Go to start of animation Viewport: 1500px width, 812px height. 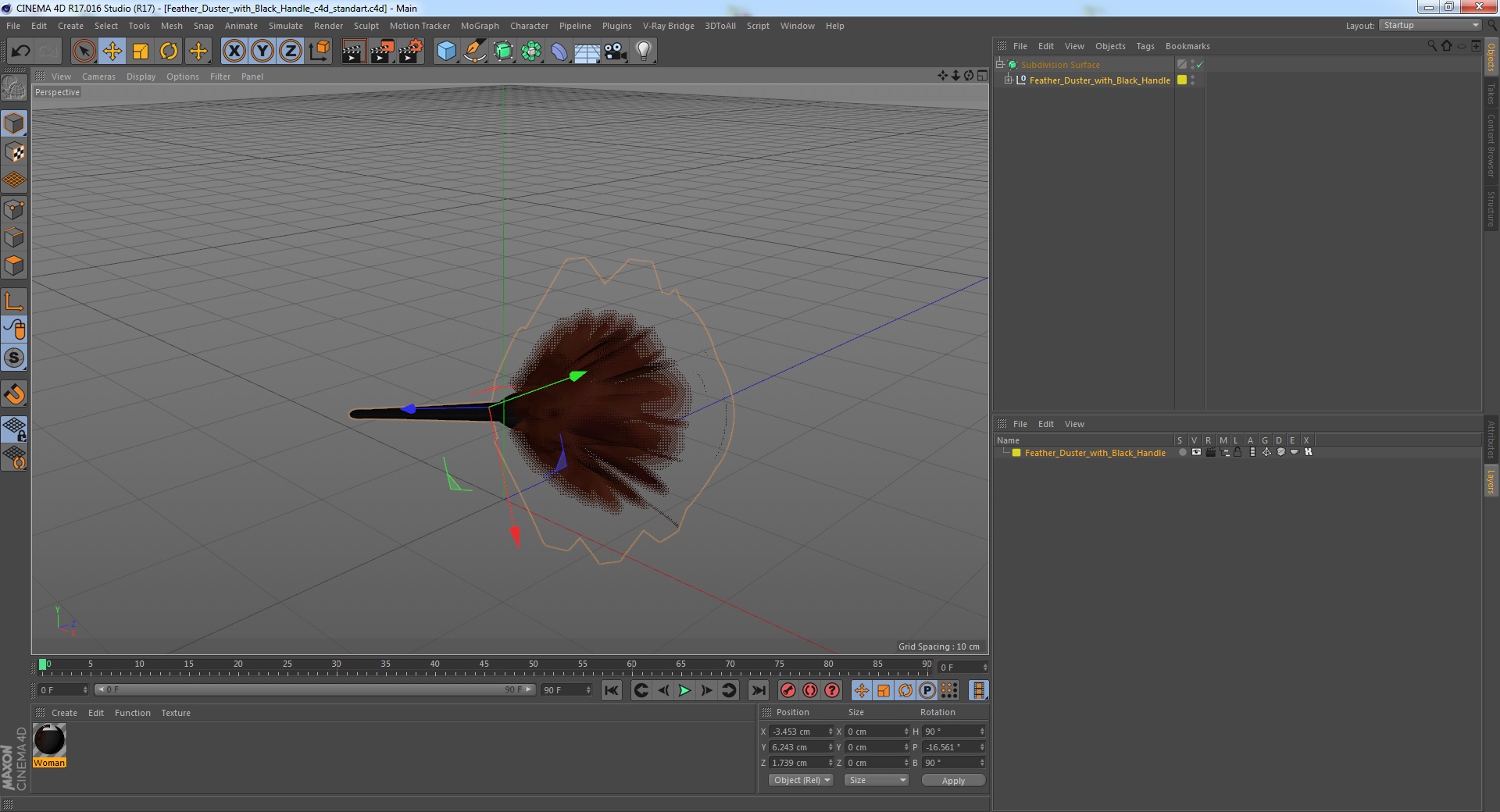[612, 690]
